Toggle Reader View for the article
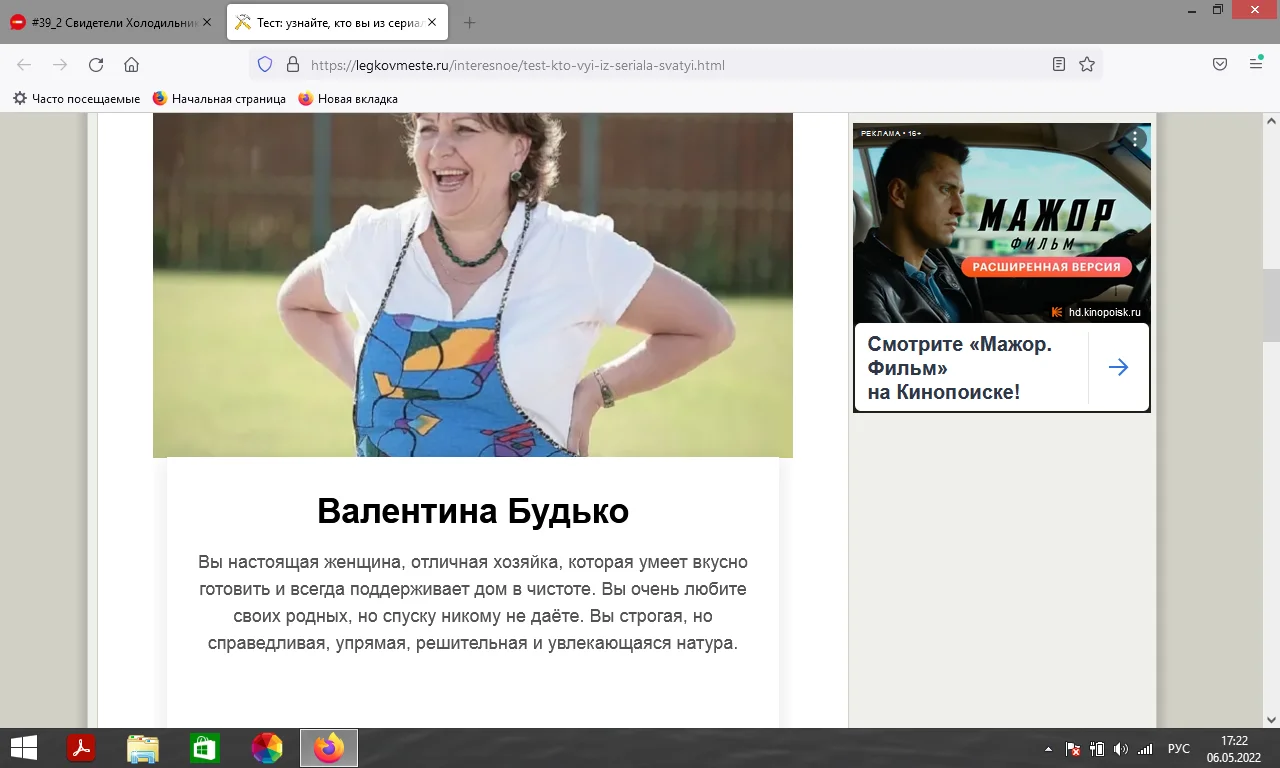This screenshot has height=768, width=1280. click(1058, 63)
